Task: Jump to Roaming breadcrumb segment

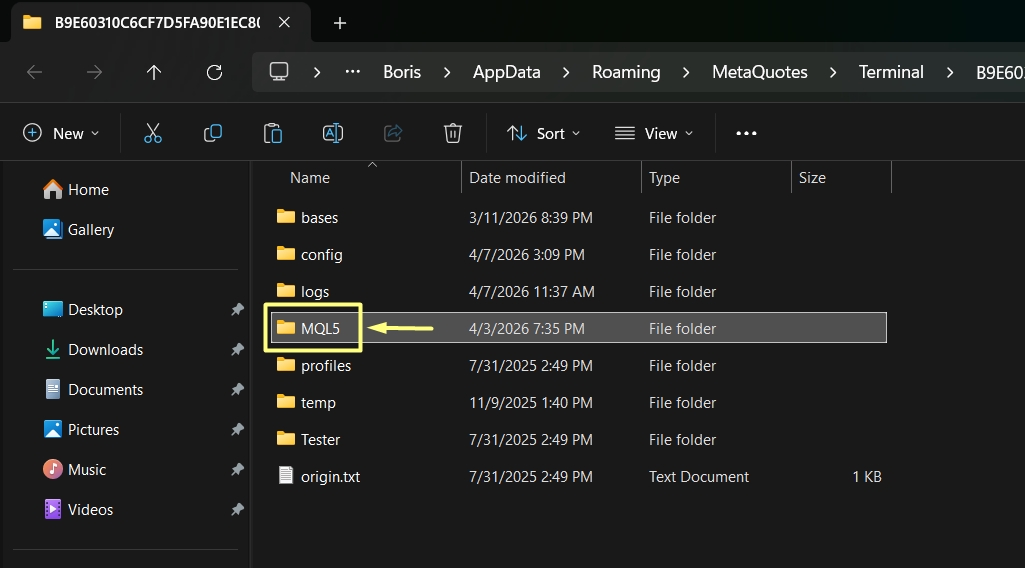Action: [x=626, y=72]
